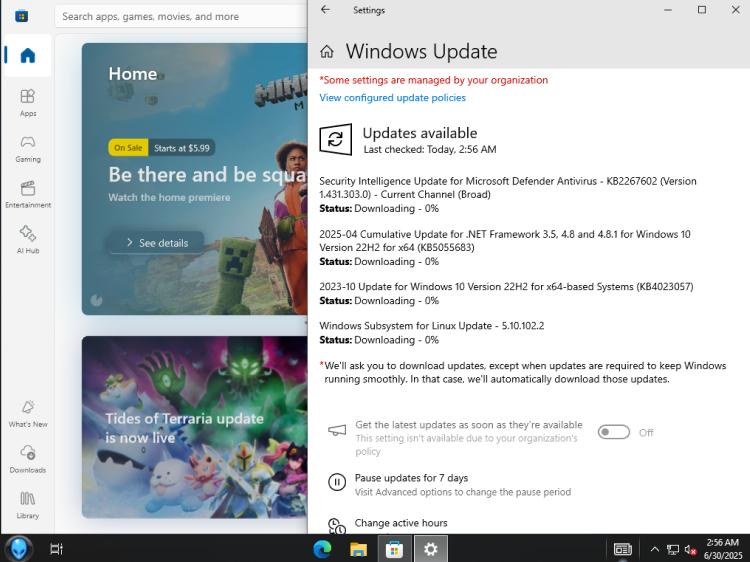Minimize the Settings window

pos(668,10)
